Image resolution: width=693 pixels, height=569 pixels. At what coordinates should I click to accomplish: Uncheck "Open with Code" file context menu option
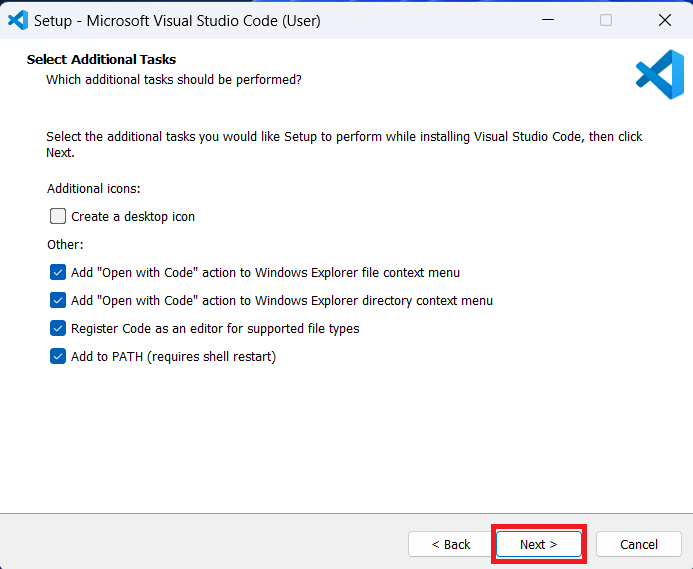[x=58, y=272]
